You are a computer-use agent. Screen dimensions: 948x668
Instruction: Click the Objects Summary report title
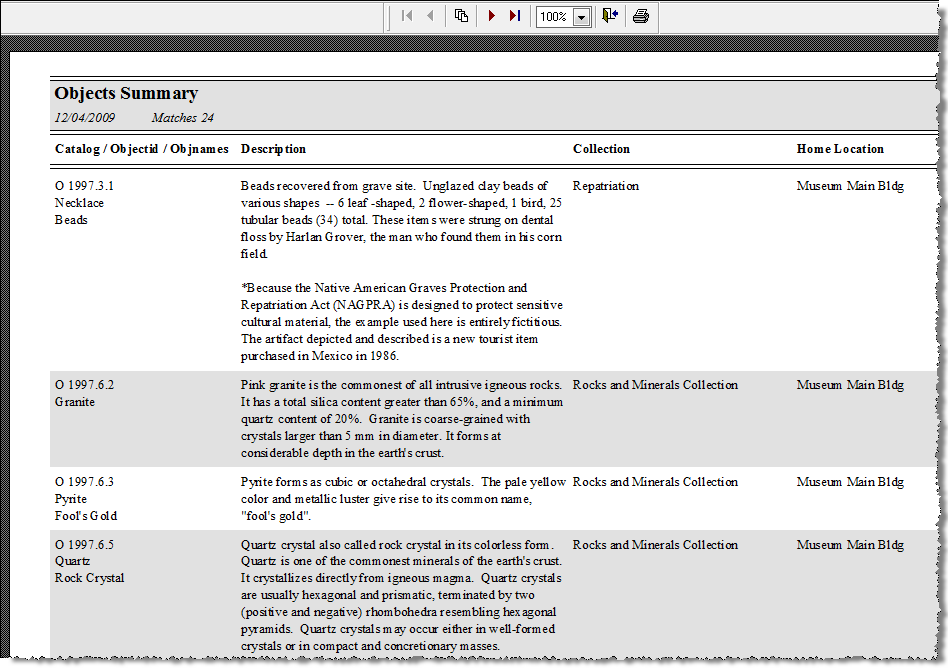pos(126,93)
